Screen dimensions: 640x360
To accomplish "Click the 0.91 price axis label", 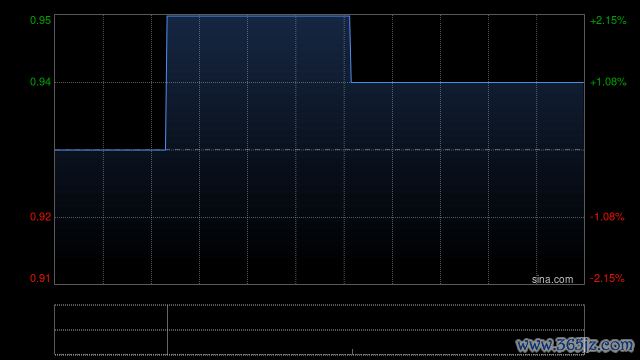I will (x=40, y=278).
